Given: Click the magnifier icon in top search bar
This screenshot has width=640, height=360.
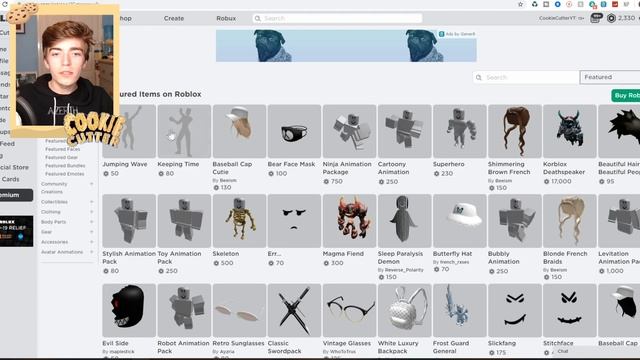Looking at the screenshot, I should pyautogui.click(x=258, y=18).
